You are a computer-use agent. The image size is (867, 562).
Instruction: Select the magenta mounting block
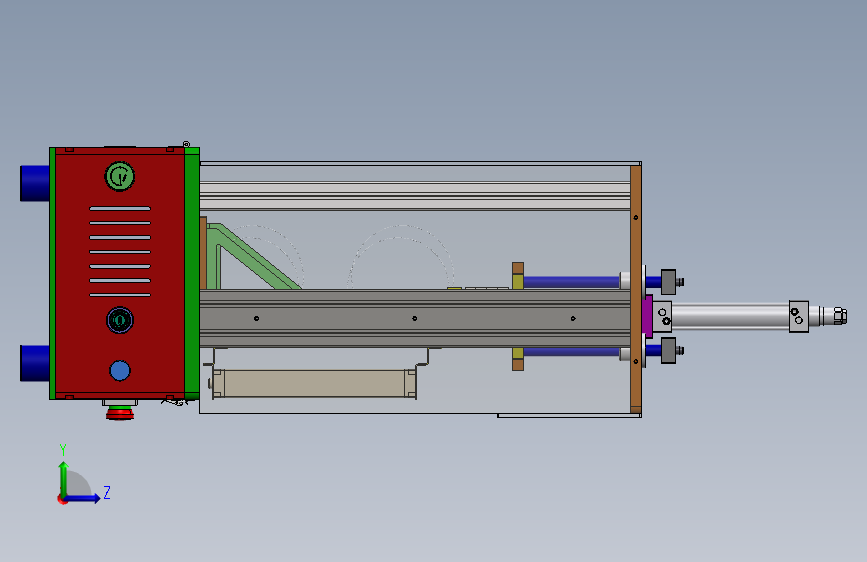click(648, 316)
